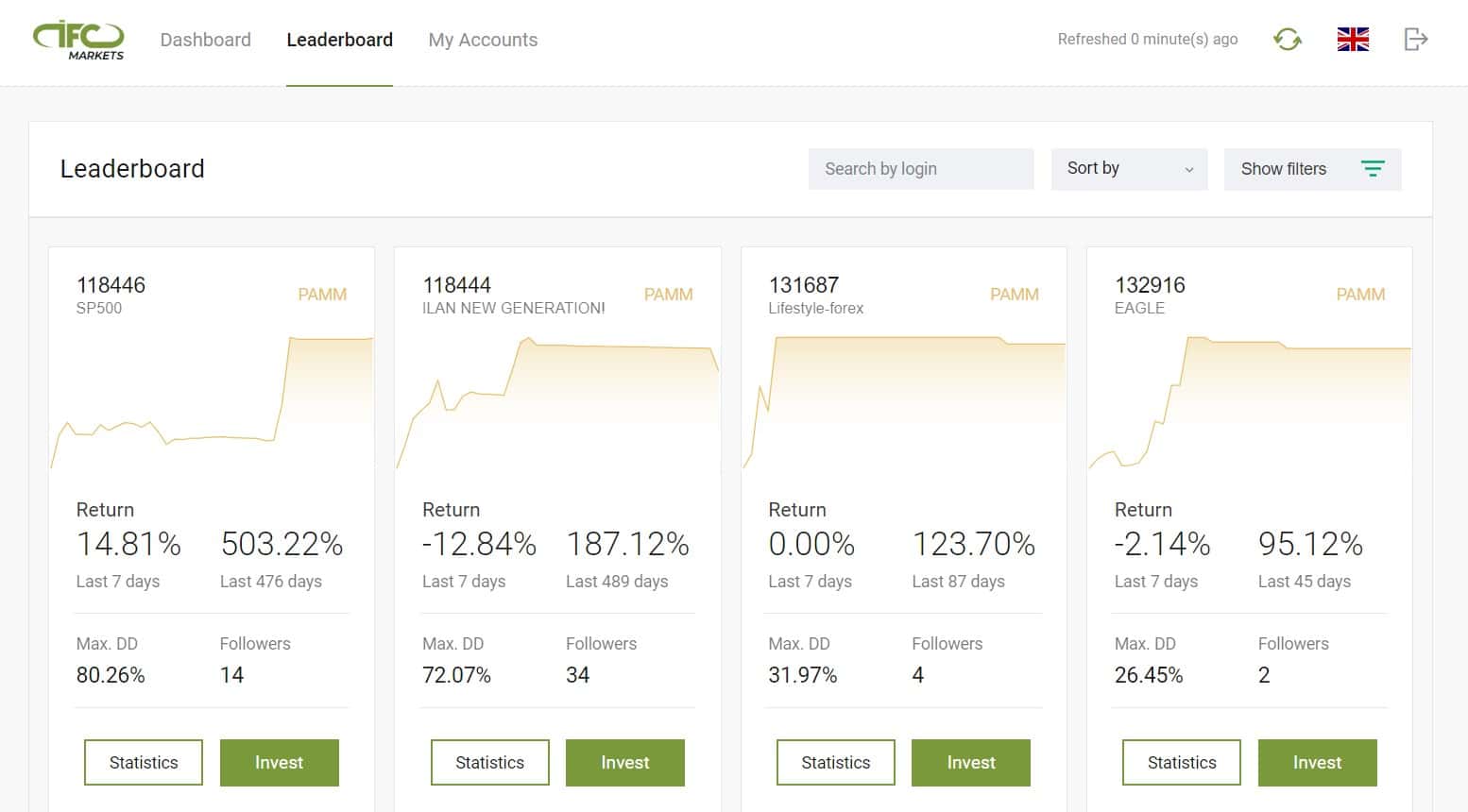Screen dimensions: 1468x812
Task: View Statistics for Lifestyle-forex account
Action: 836,763
